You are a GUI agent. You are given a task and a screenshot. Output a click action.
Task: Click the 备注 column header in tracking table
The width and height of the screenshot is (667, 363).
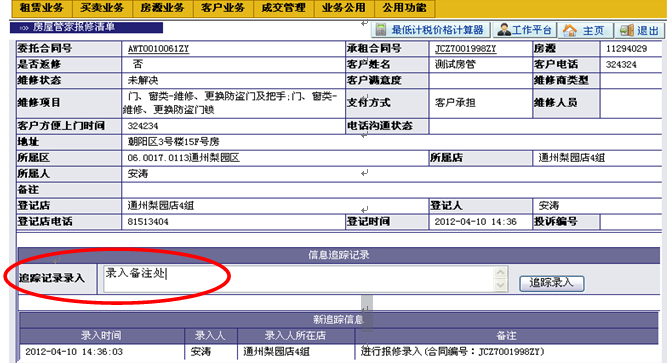click(506, 336)
